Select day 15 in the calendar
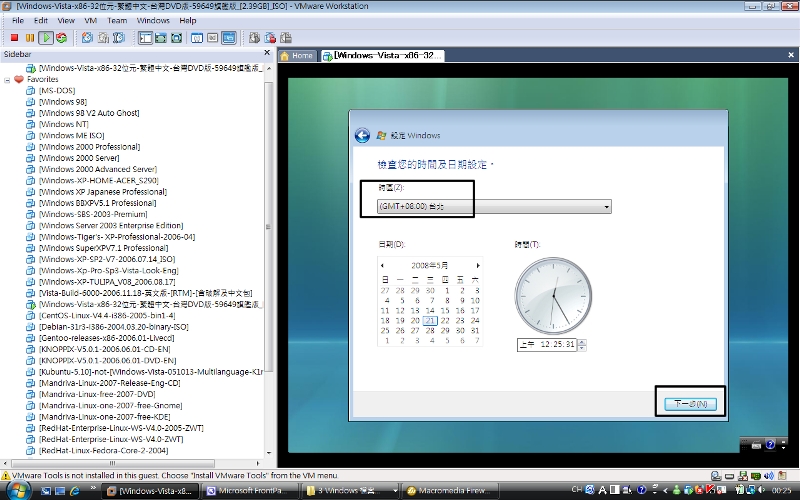The image size is (800, 500). click(x=445, y=310)
